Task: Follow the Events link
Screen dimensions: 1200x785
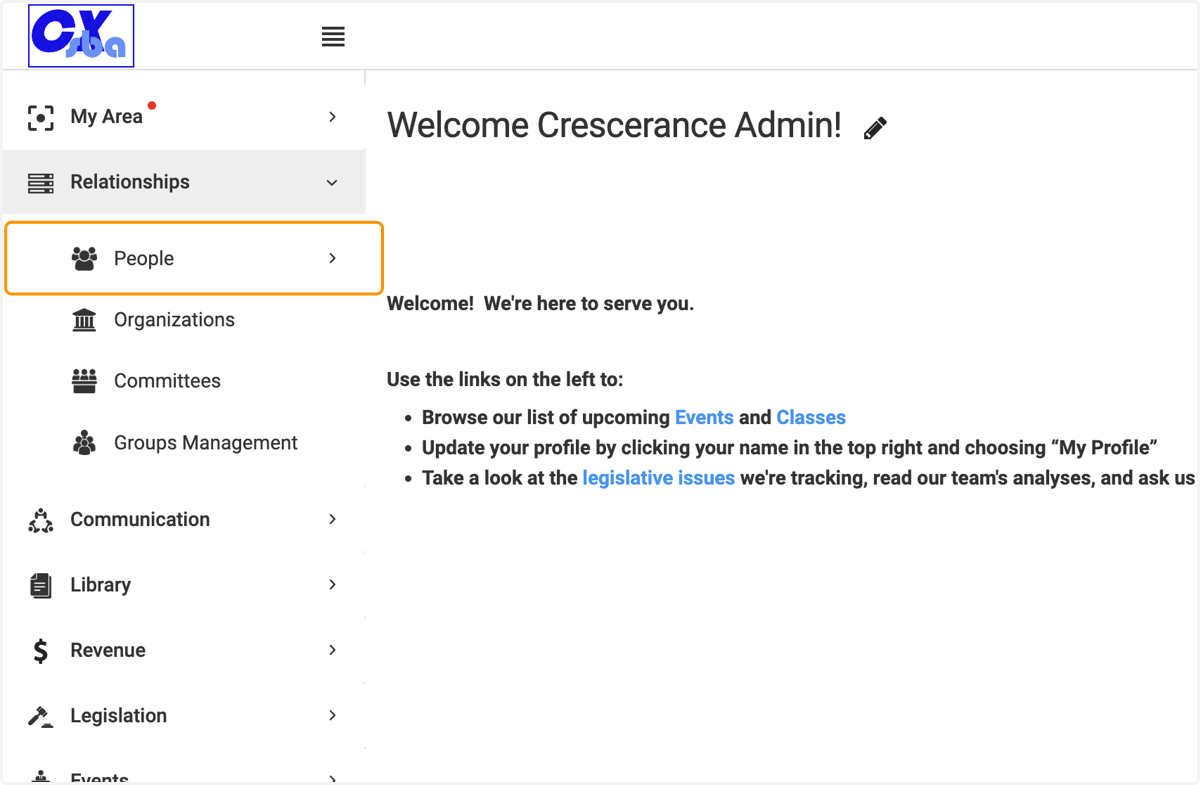Action: [704, 418]
